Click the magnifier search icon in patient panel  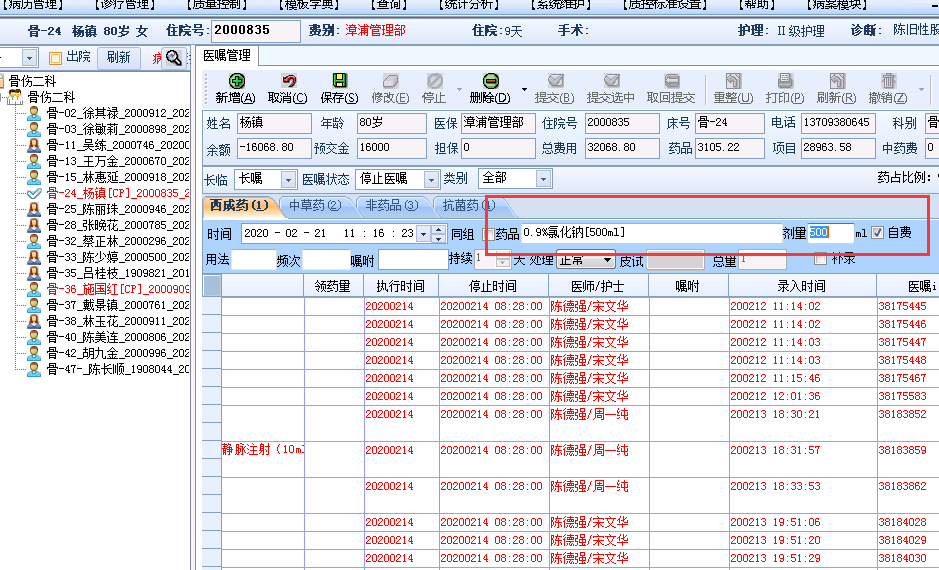pyautogui.click(x=174, y=58)
